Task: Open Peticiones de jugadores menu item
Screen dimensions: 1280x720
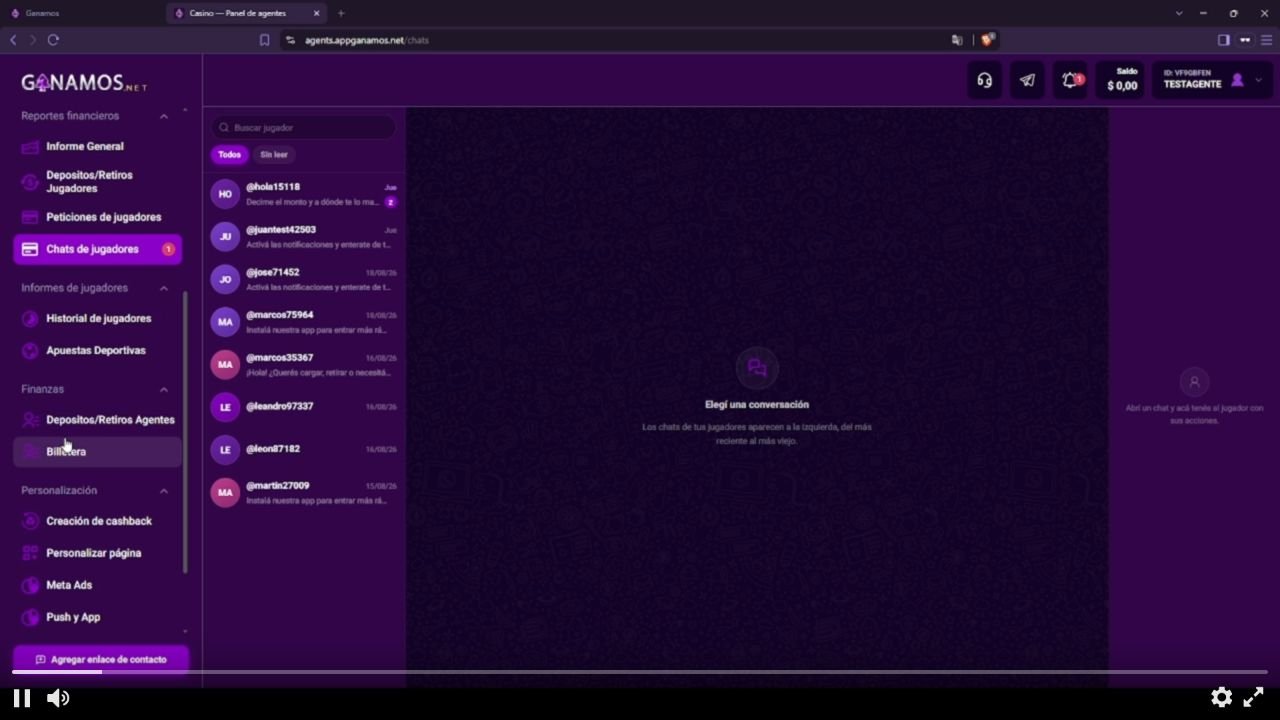Action: [97, 217]
